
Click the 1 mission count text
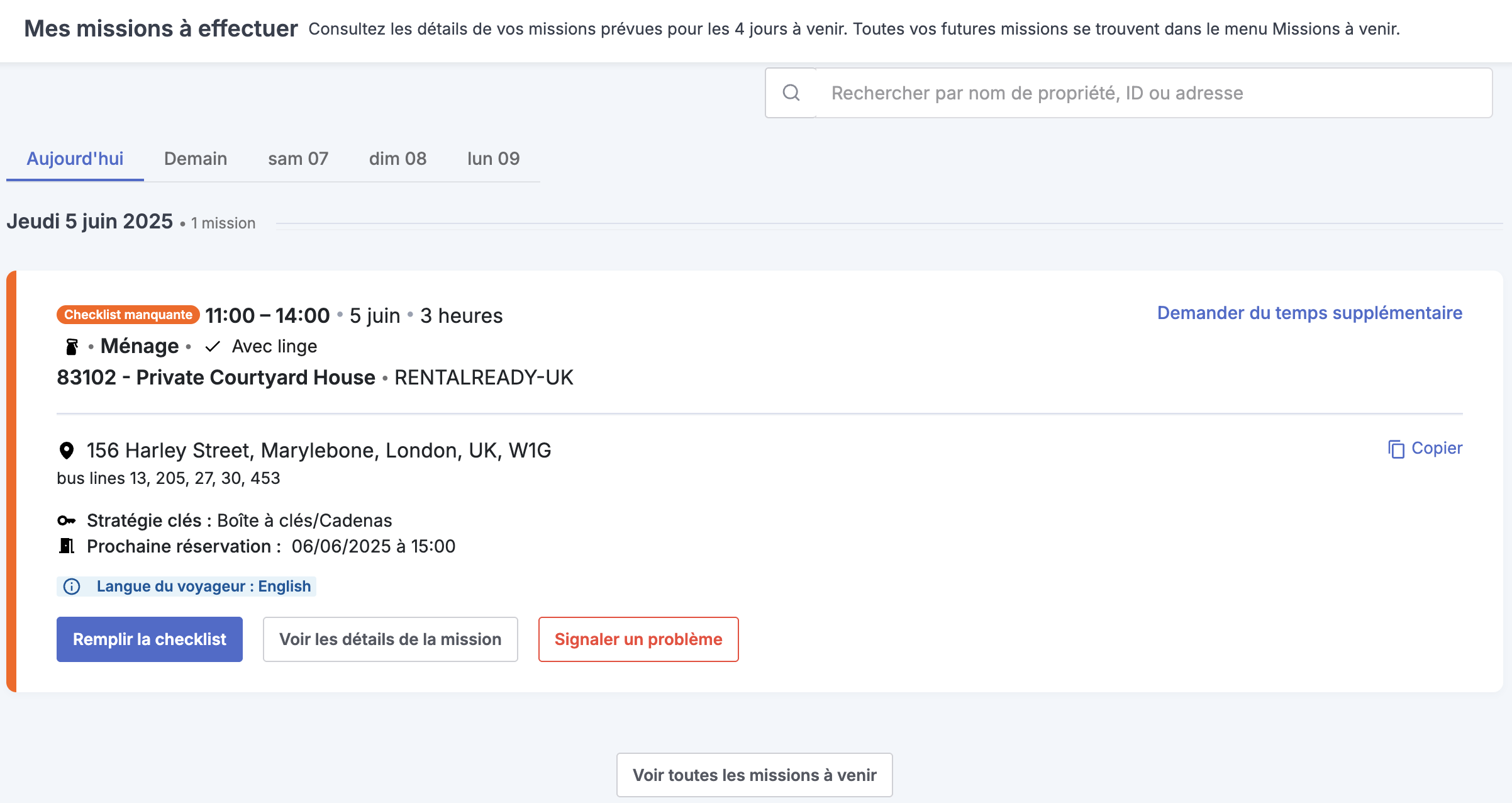pos(223,223)
